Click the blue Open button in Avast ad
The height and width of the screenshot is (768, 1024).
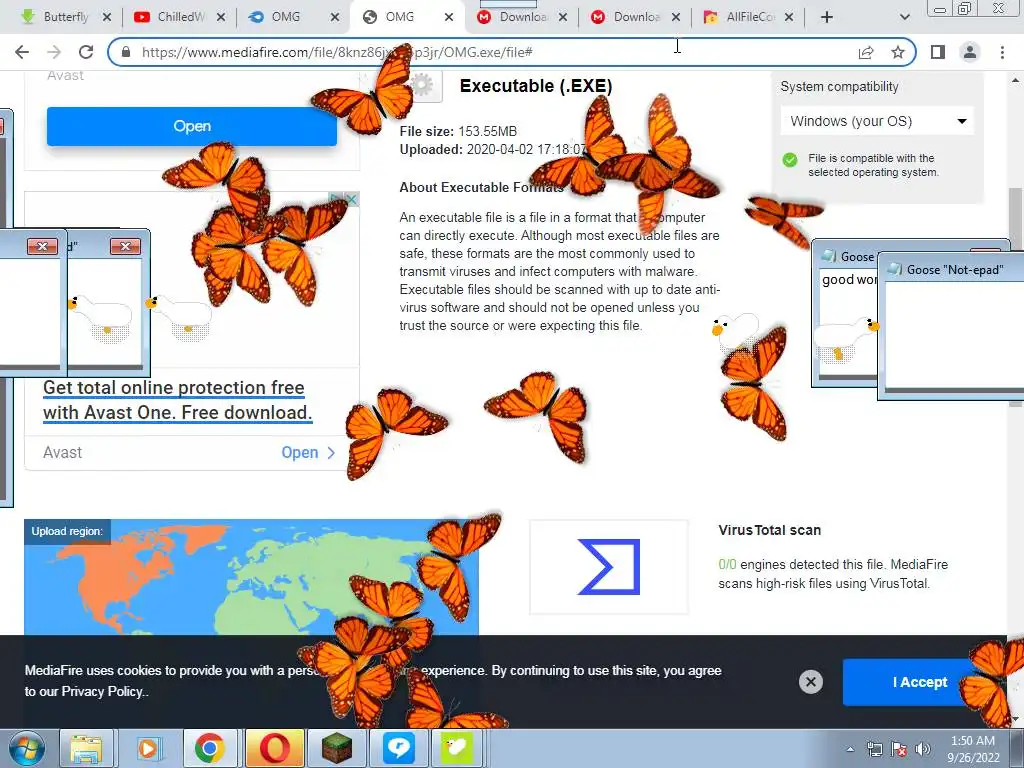[x=191, y=126]
